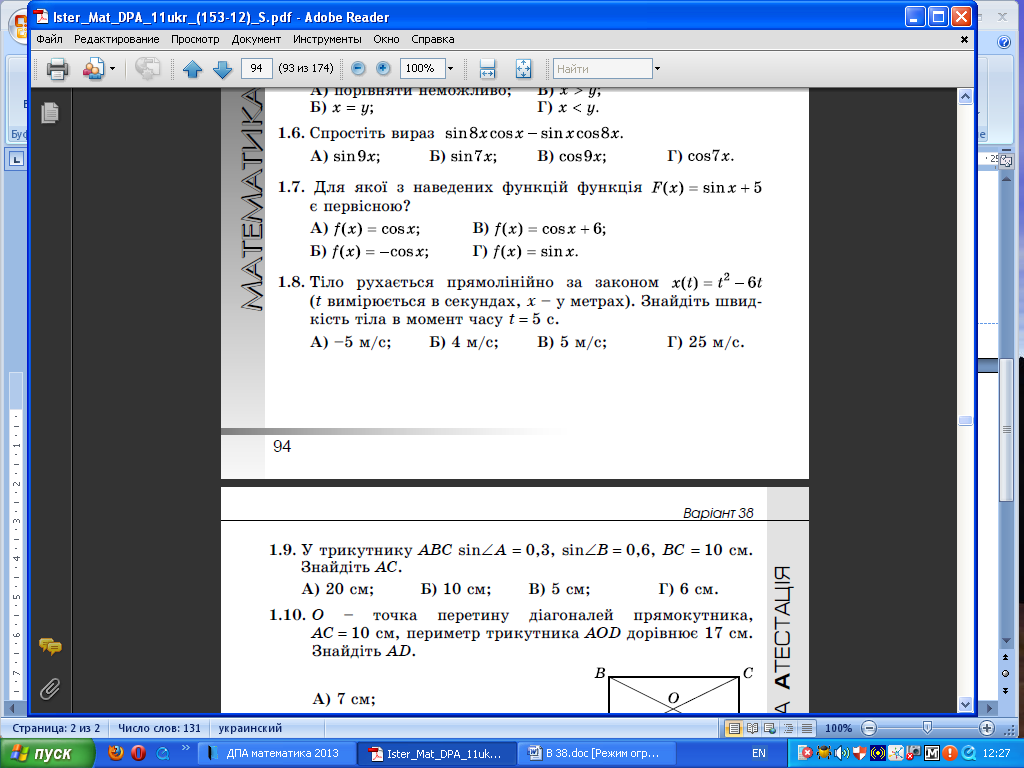Click the blue Q quick launch icon
The height and width of the screenshot is (768, 1024).
161,753
